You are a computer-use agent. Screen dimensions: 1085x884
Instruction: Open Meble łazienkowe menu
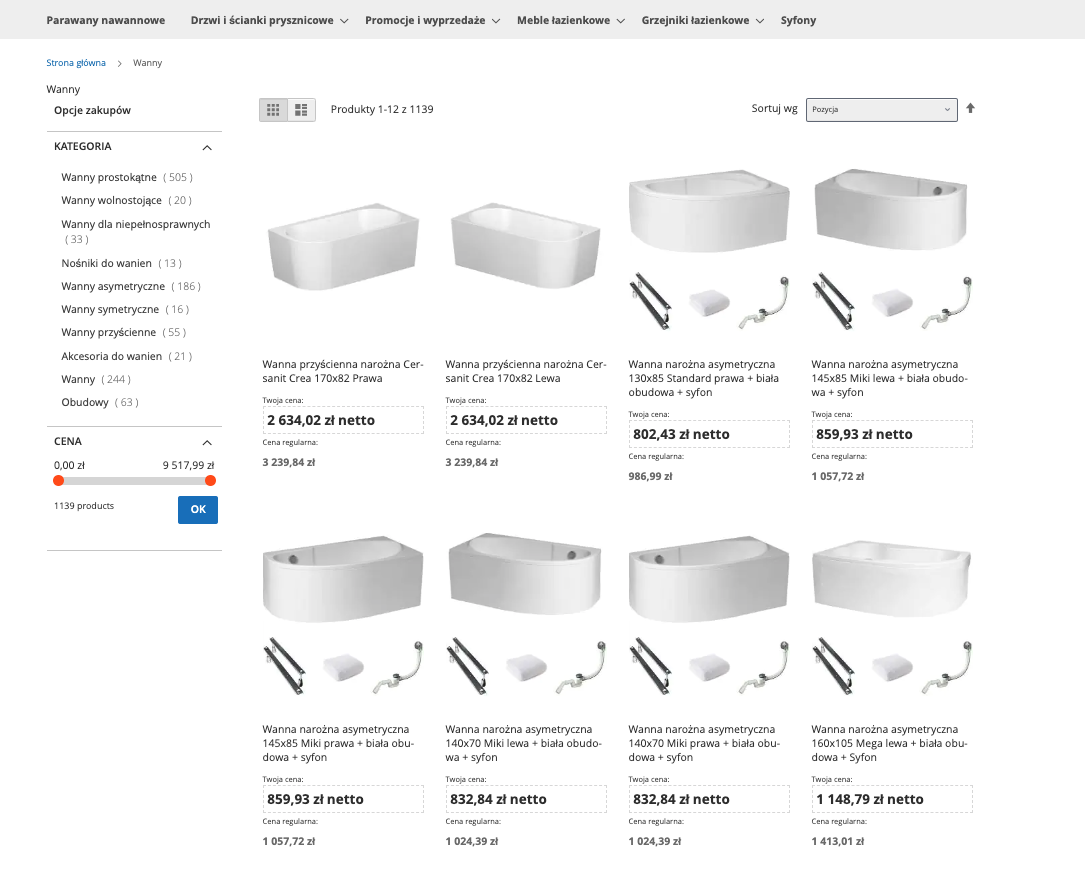tap(570, 20)
